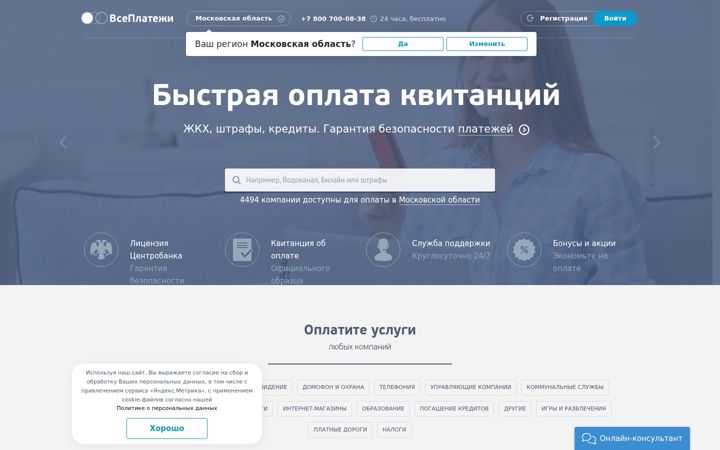Viewport: 720px width, 450px height.
Task: Click the Квитанция об оплате text
Action: (x=298, y=249)
